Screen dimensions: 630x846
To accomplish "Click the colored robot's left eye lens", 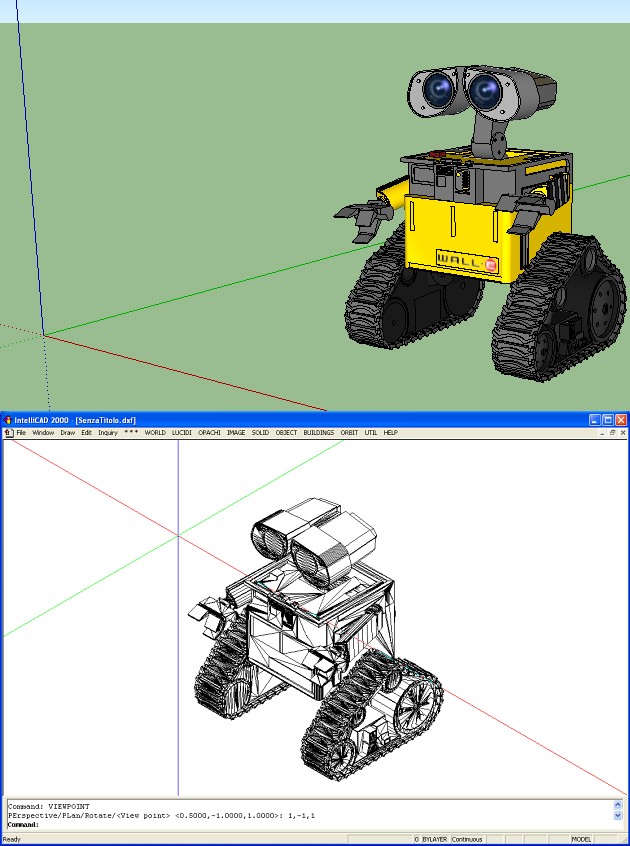I will [x=437, y=90].
